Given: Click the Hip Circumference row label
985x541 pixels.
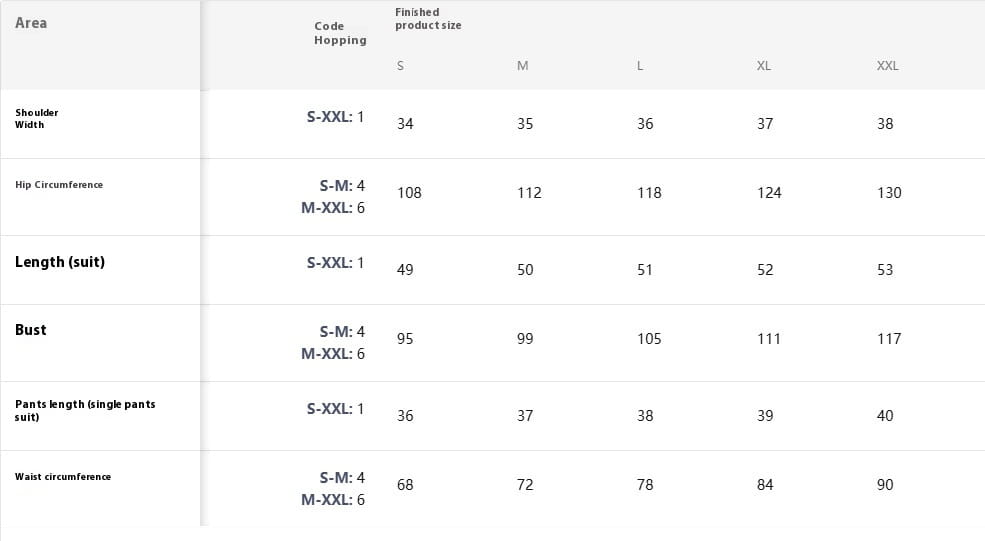Looking at the screenshot, I should [59, 185].
